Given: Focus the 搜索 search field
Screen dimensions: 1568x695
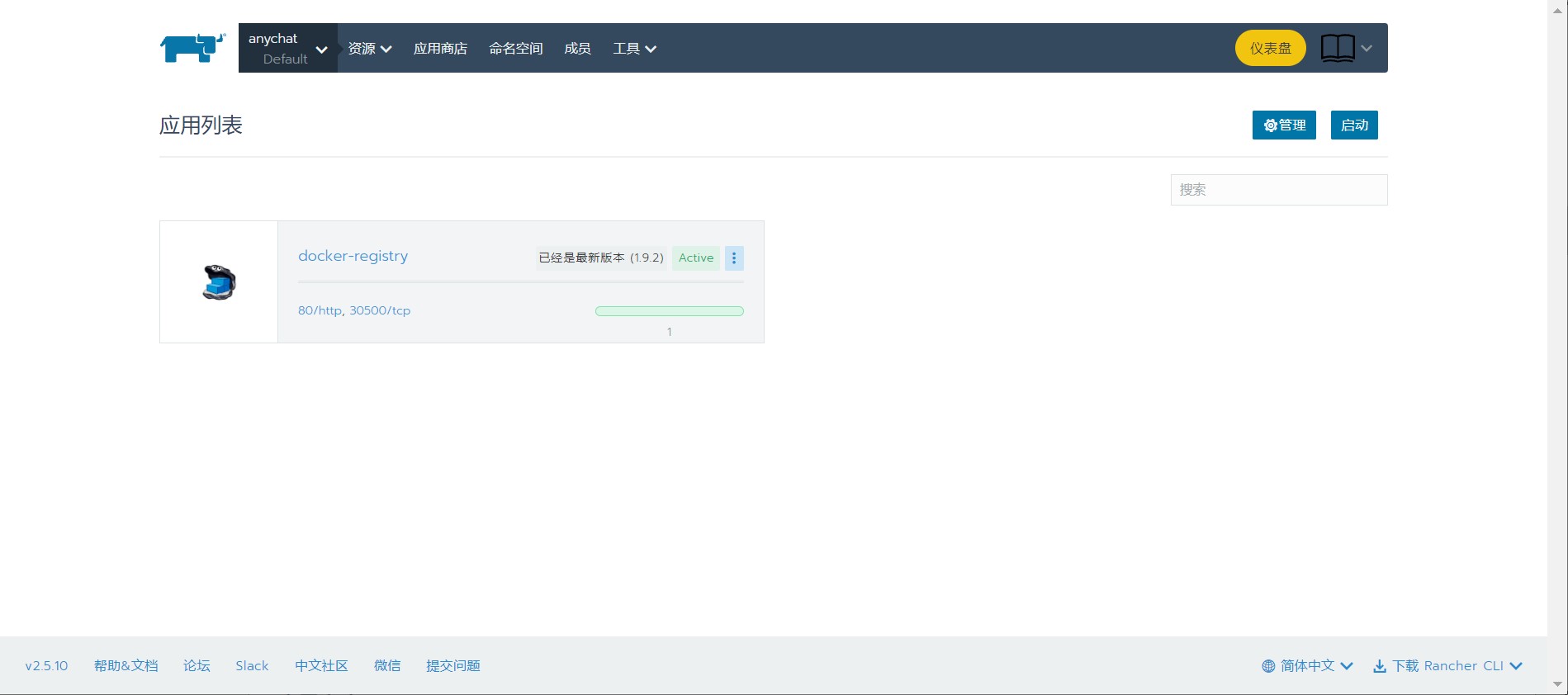Looking at the screenshot, I should coord(1279,190).
